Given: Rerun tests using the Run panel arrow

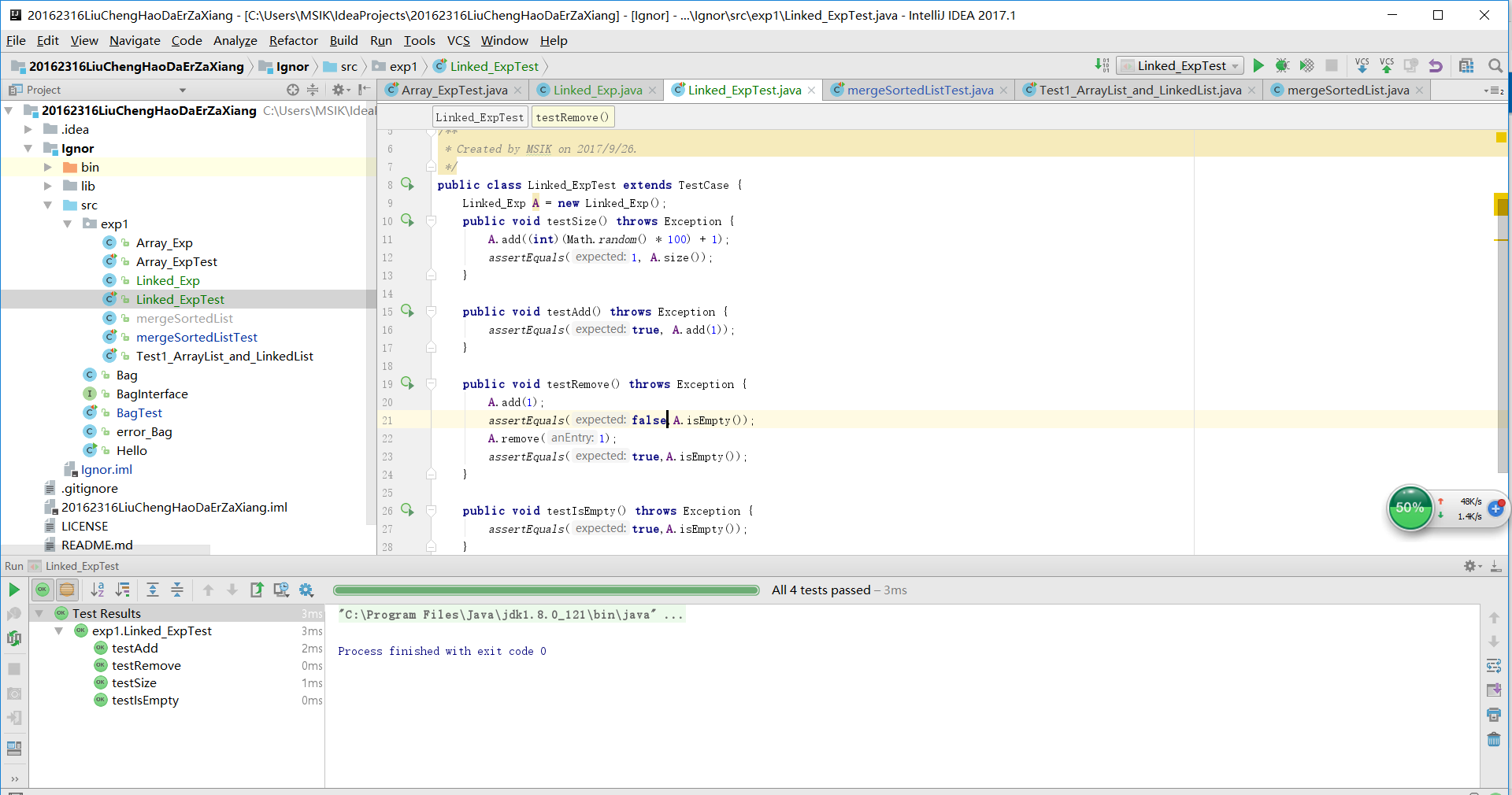Looking at the screenshot, I should [14, 590].
